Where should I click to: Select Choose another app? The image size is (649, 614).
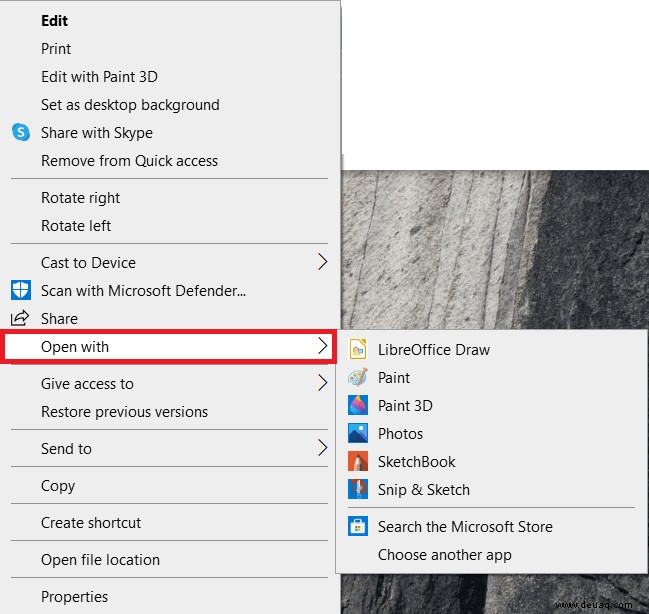click(491, 554)
